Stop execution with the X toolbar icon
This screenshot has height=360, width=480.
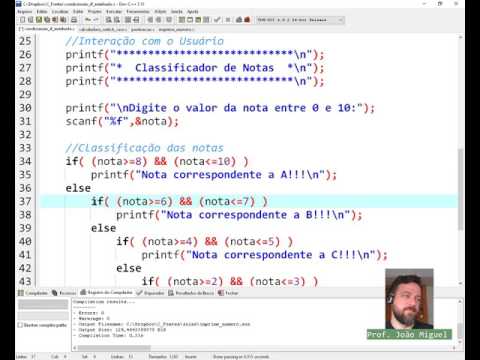228,20
